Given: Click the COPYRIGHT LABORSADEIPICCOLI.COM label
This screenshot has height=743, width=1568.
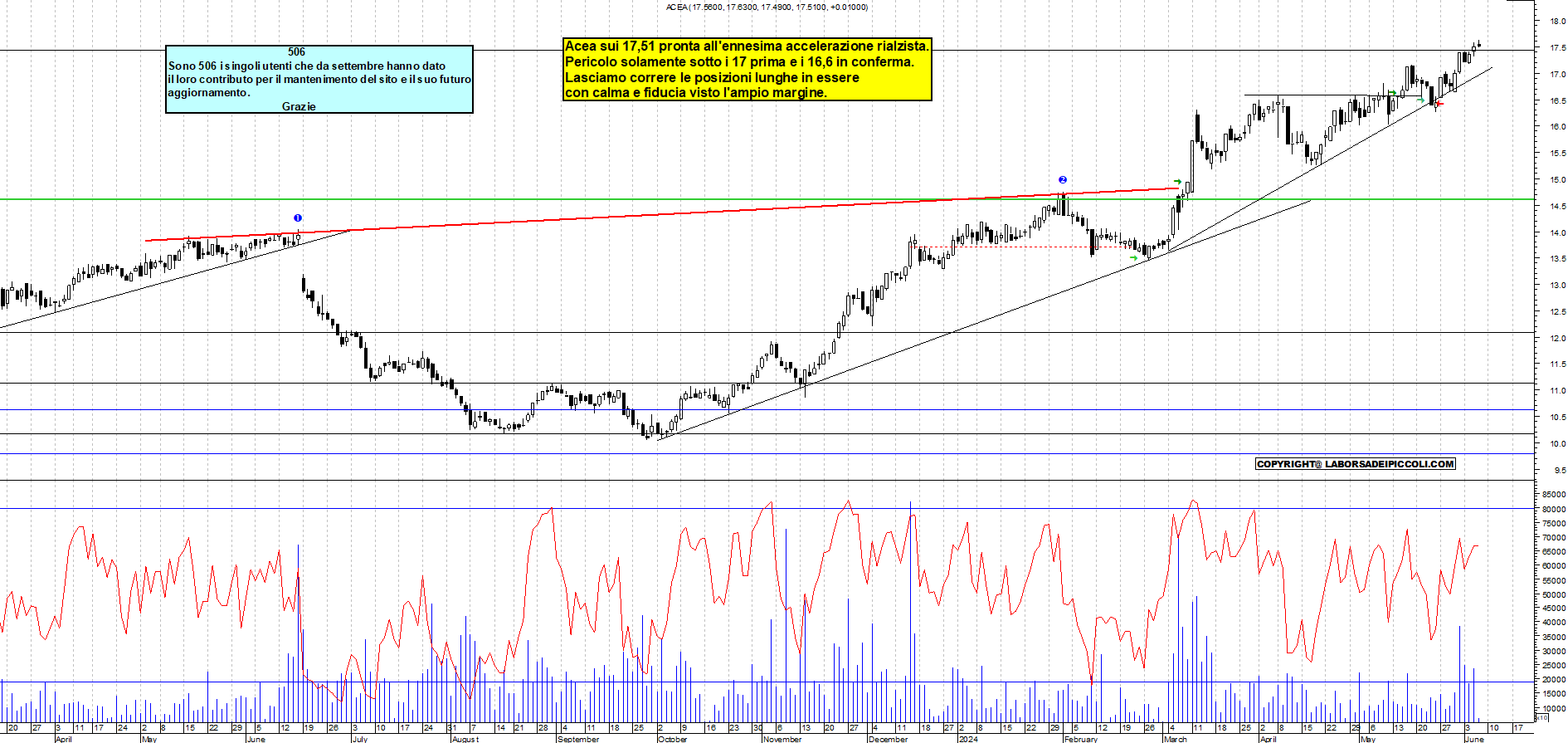Looking at the screenshot, I should tap(1356, 464).
